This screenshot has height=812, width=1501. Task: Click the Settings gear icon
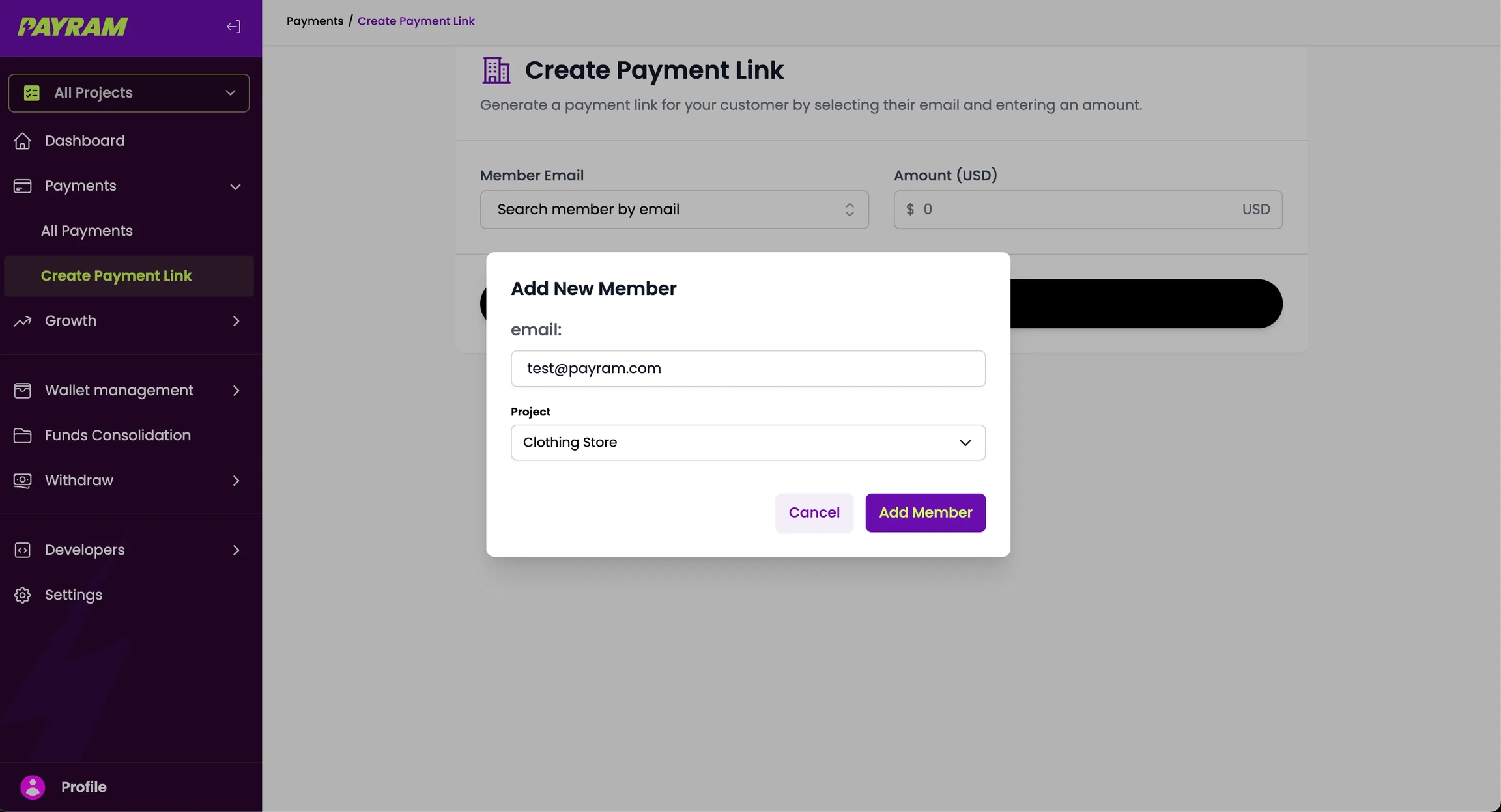click(x=23, y=595)
